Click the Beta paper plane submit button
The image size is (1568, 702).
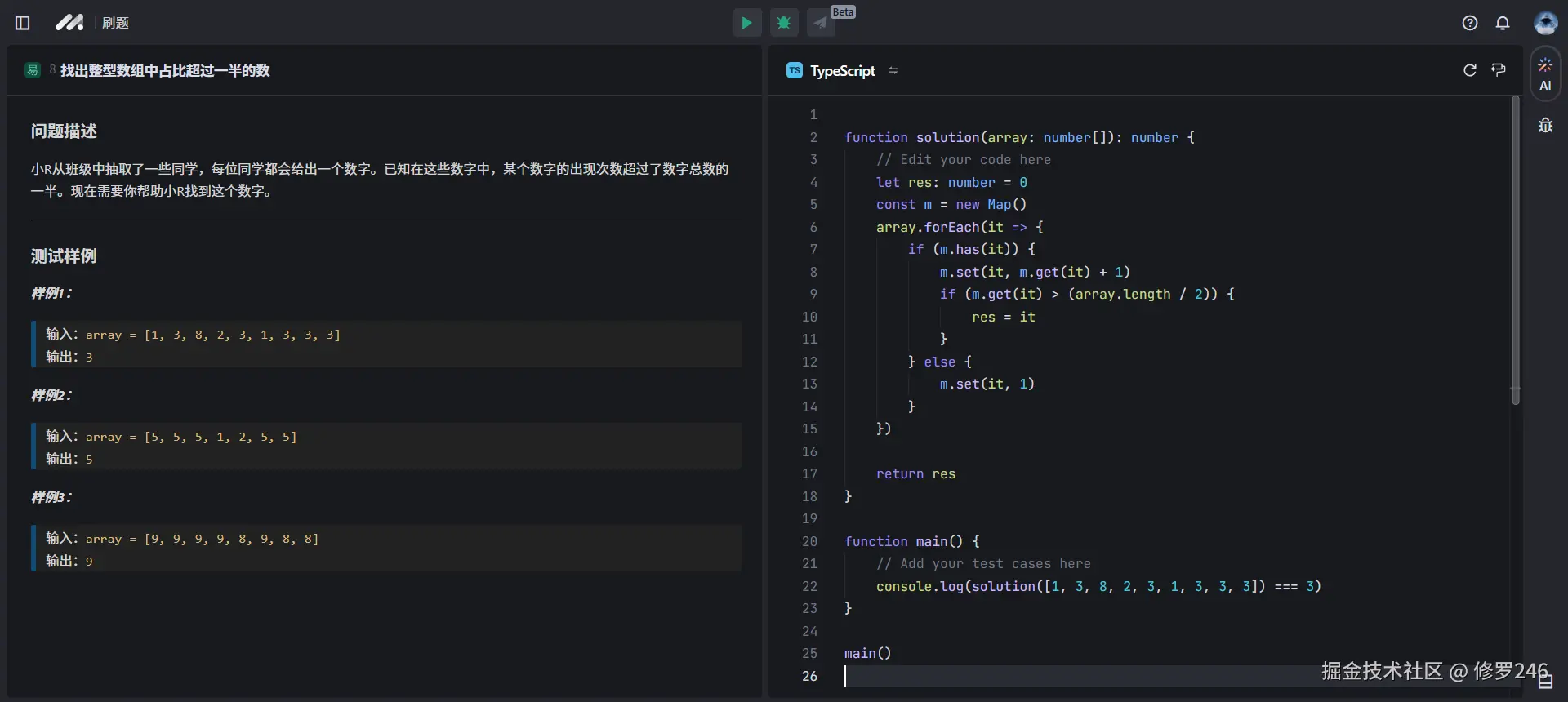(821, 23)
